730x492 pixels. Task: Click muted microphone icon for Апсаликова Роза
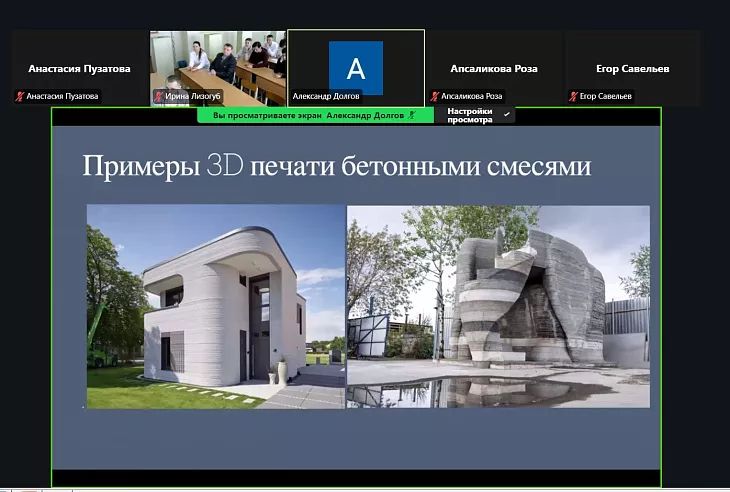pyautogui.click(x=434, y=96)
